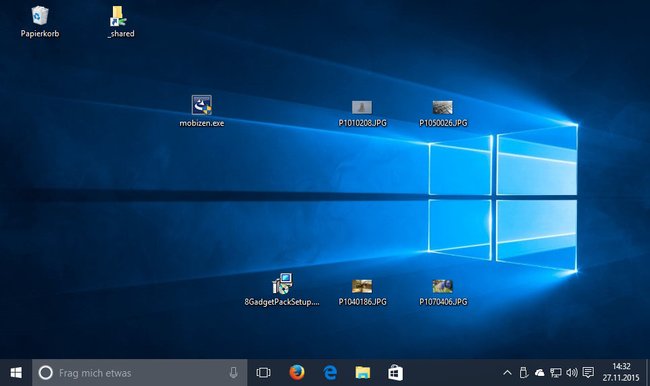Open the Windows Store from the taskbar

(x=395, y=373)
